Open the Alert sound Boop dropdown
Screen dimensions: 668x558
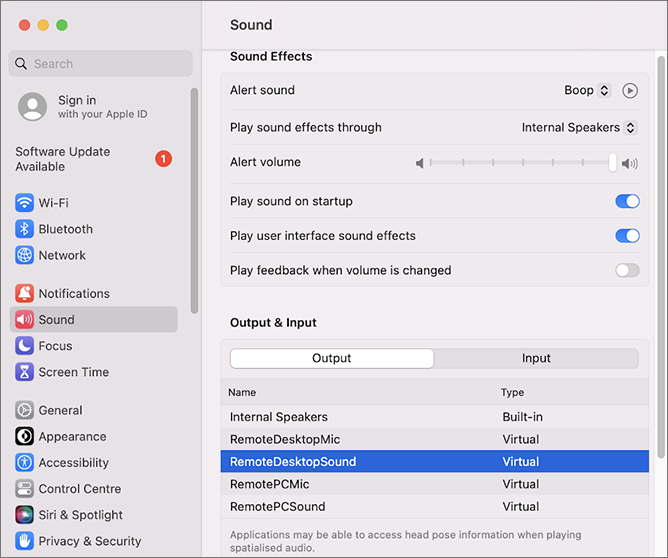coord(586,90)
